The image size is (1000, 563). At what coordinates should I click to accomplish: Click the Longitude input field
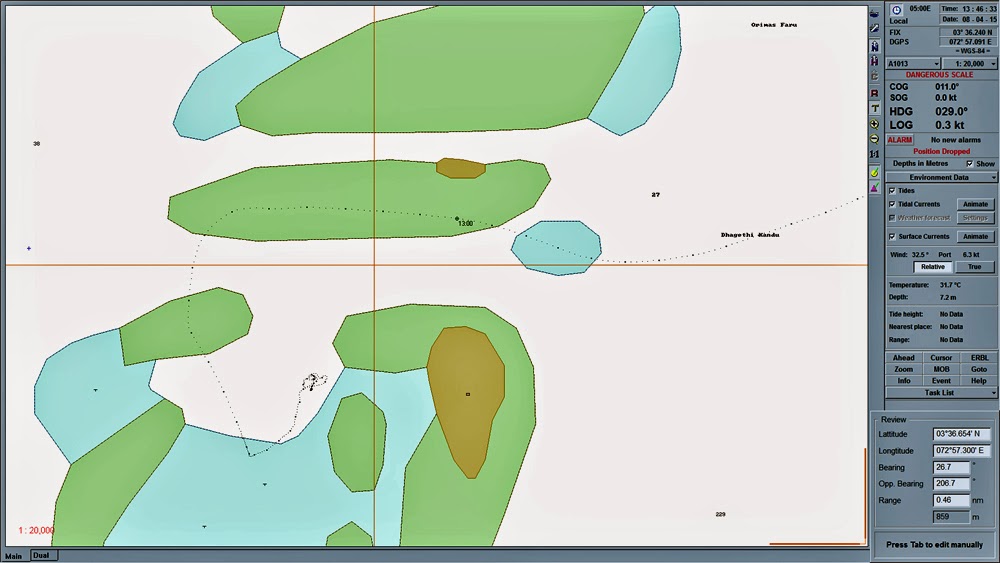pos(962,451)
